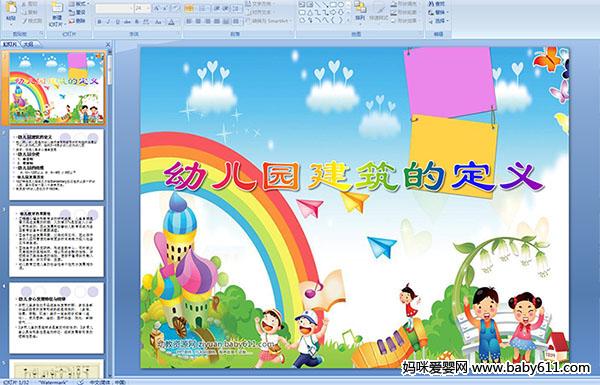This screenshot has width=600, height=385.
Task: Pick the oval shape in shapes gallery
Action: pyautogui.click(x=342, y=4)
